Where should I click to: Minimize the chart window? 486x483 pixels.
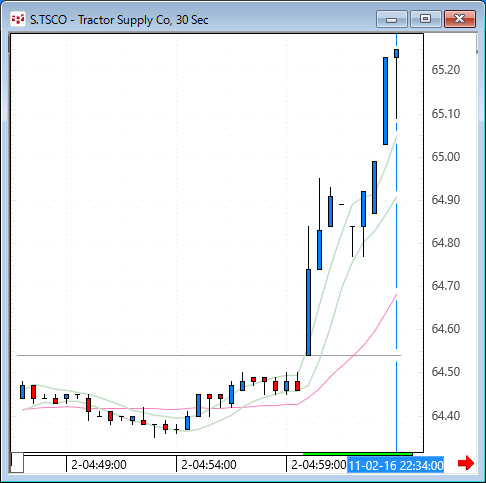coord(392,19)
